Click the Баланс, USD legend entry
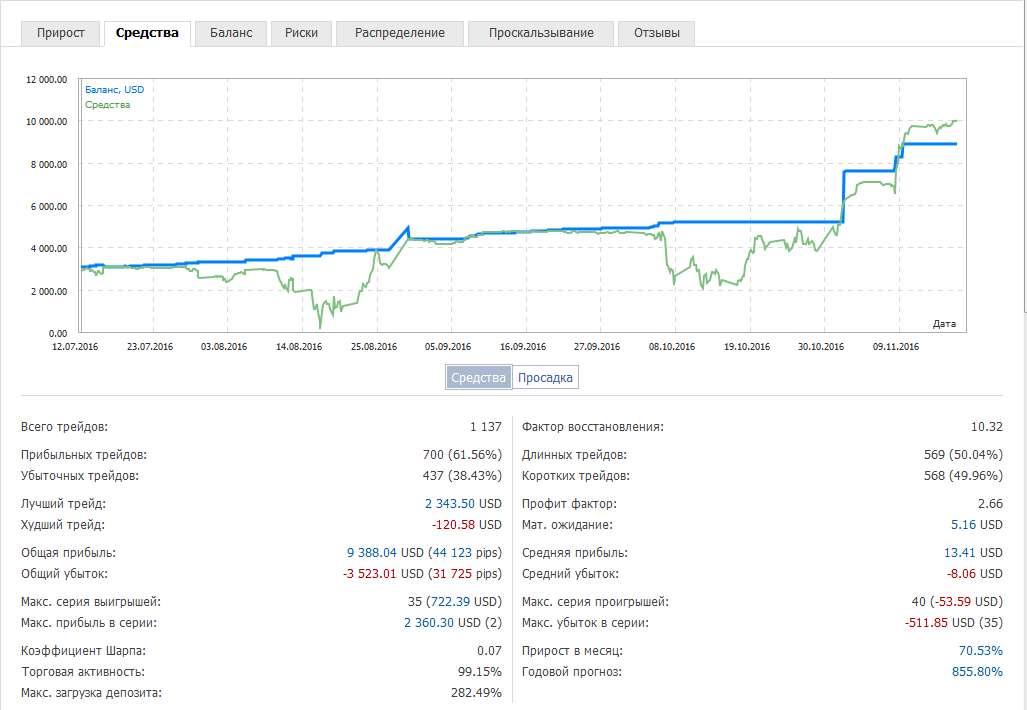This screenshot has width=1027, height=710. 115,90
